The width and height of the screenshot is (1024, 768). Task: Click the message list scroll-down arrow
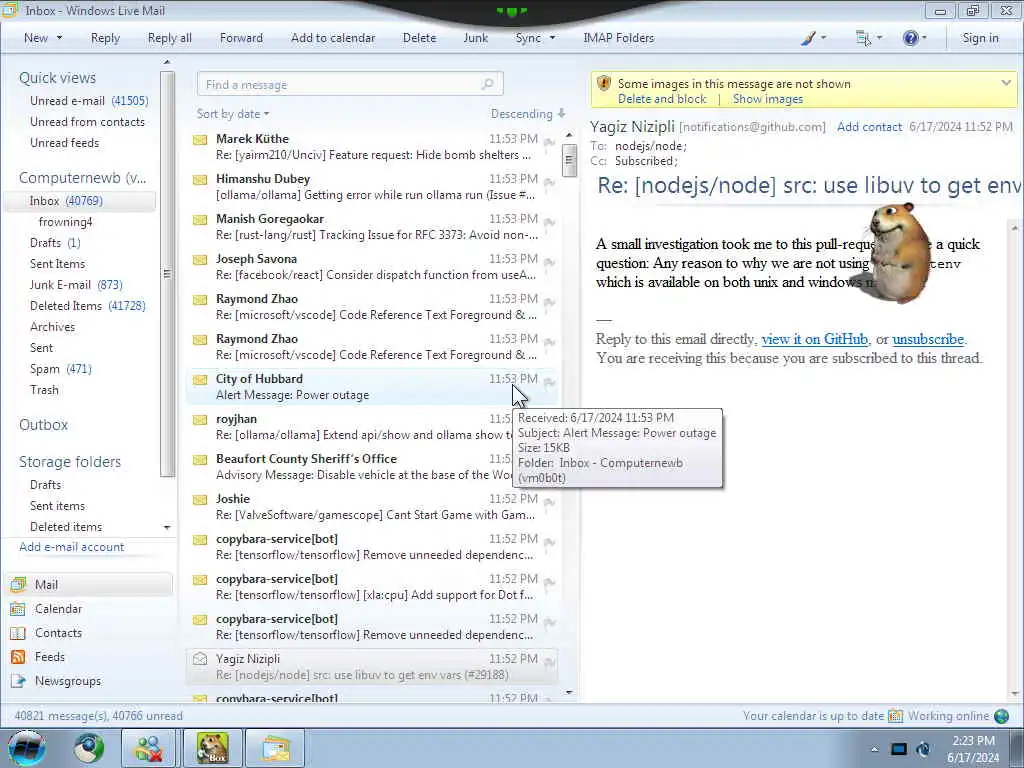tap(569, 692)
